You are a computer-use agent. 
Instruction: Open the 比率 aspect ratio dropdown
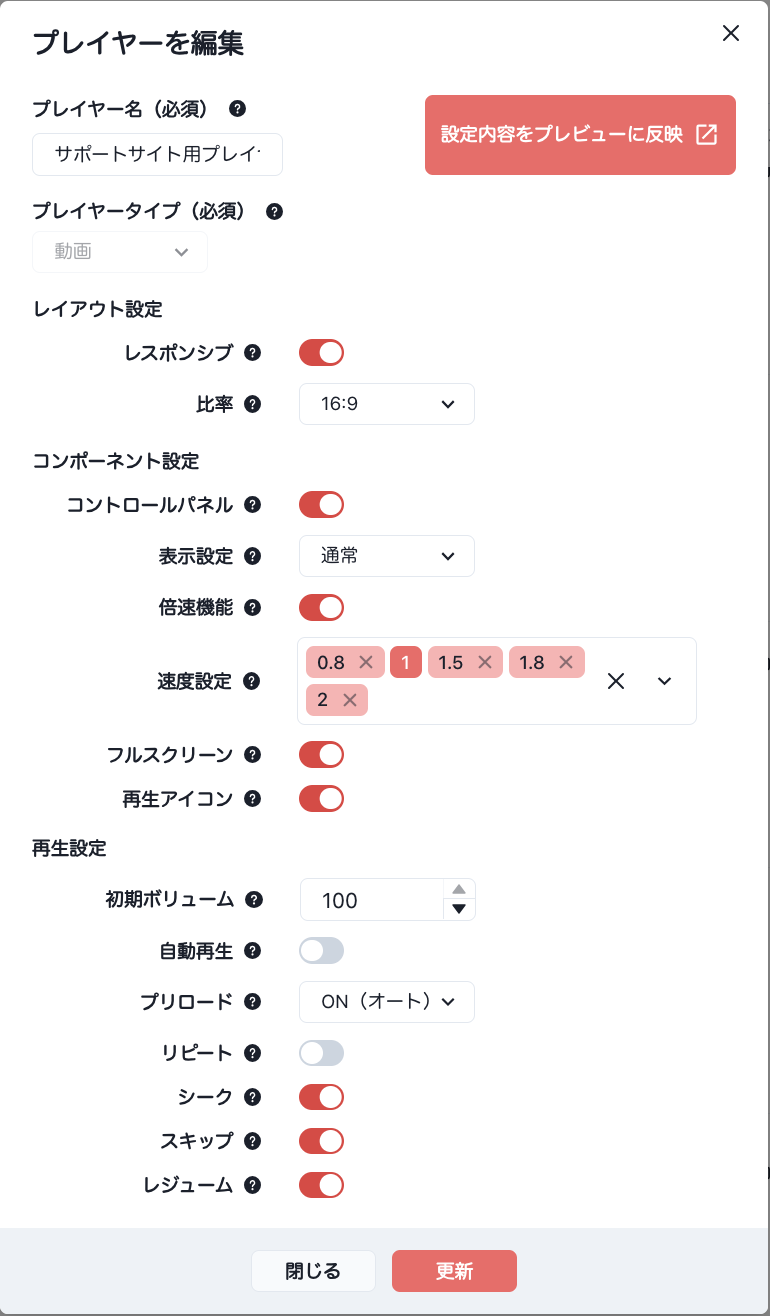pyautogui.click(x=387, y=404)
